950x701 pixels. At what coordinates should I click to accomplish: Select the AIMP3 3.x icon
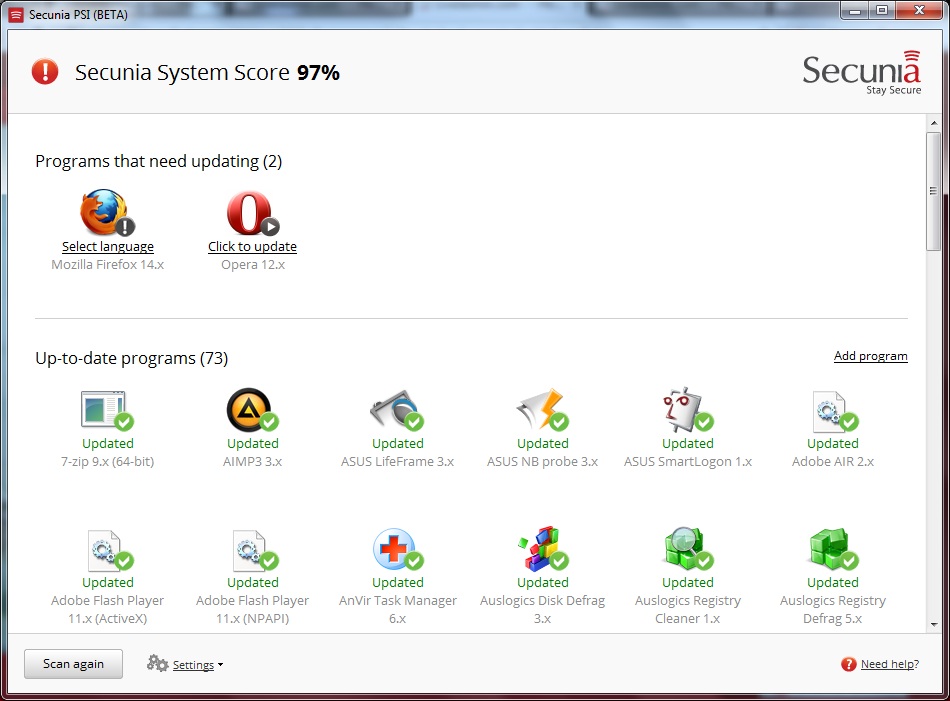[x=253, y=410]
